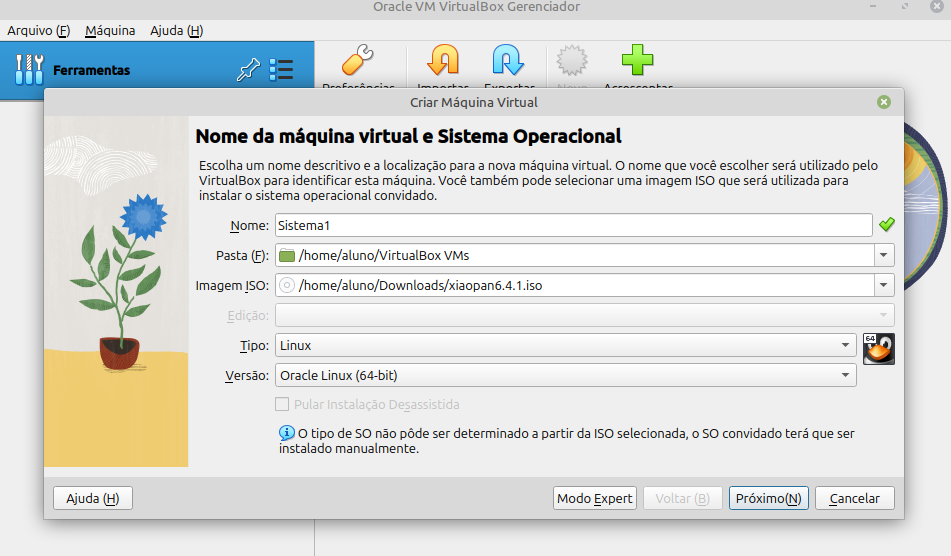Screen dimensions: 951x556
Task: Open the Arquivo menu
Action: pos(38,30)
